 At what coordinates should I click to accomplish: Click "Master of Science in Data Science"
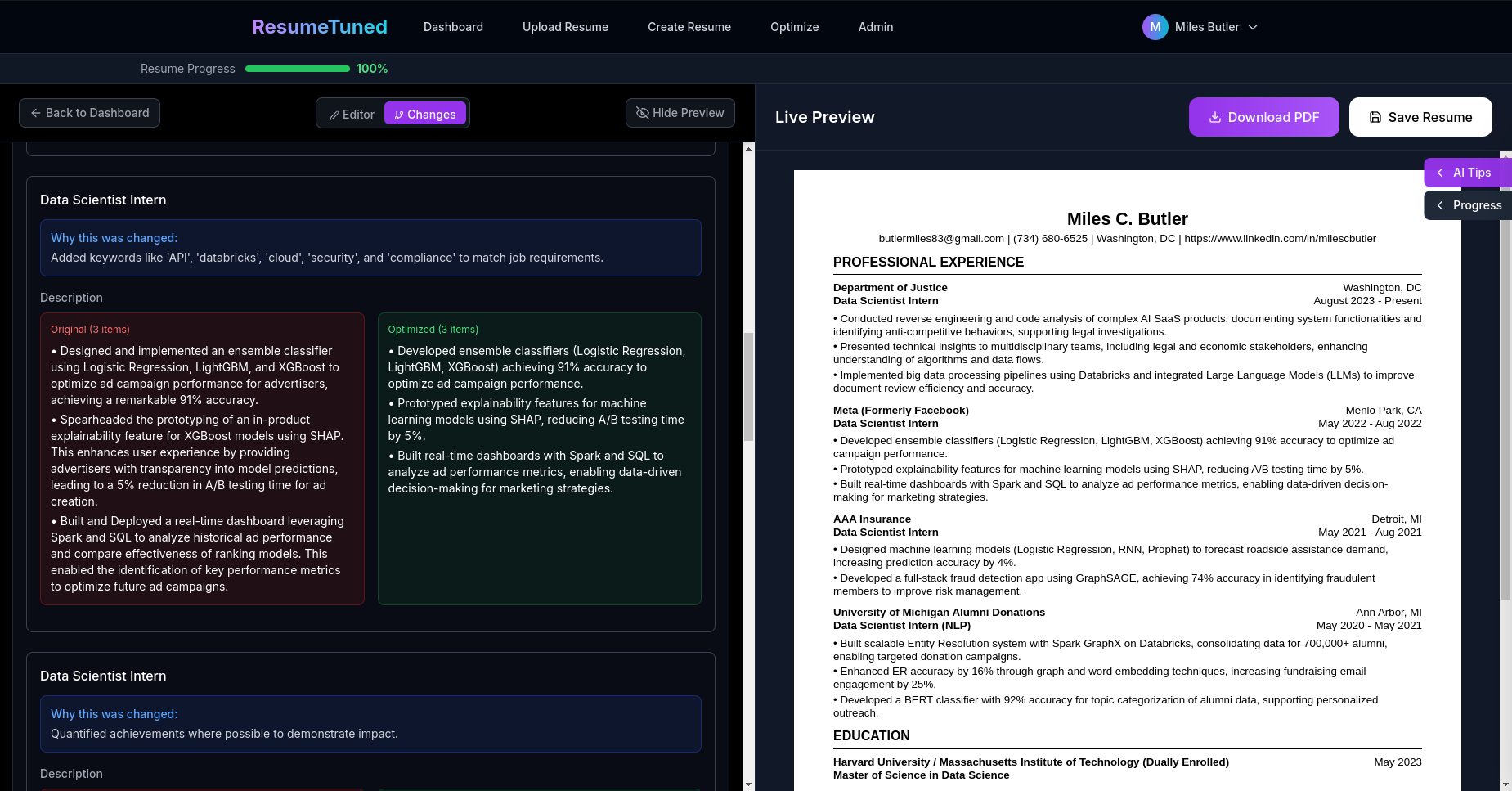click(921, 775)
